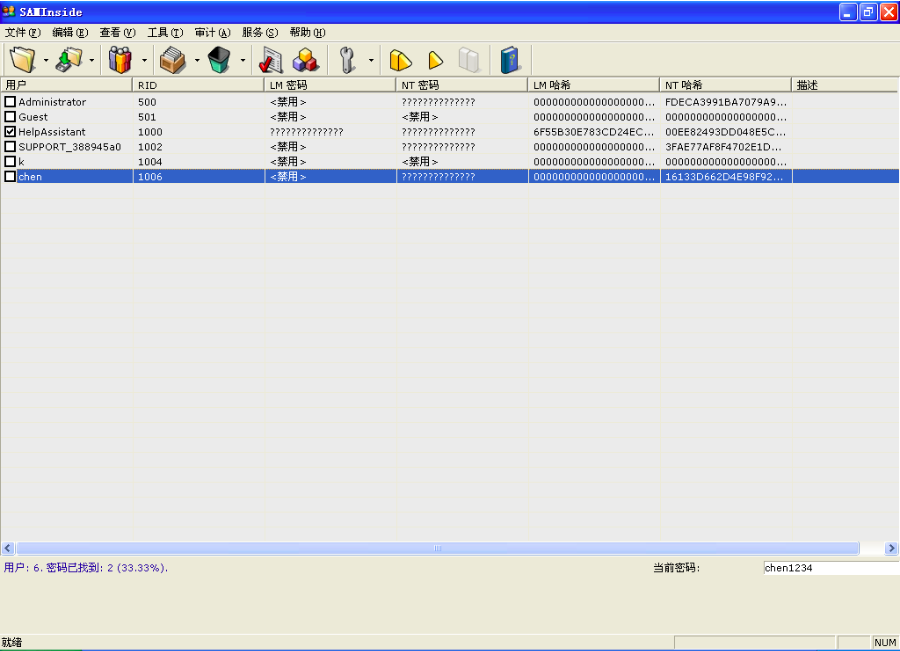Start attack with the large yellow play icon
This screenshot has width=900, height=651.
click(401, 60)
